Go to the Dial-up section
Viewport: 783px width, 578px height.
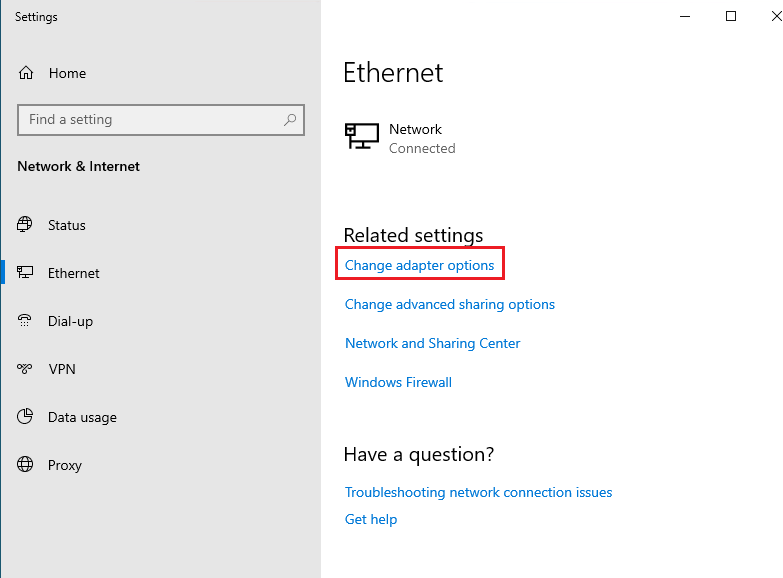click(70, 321)
